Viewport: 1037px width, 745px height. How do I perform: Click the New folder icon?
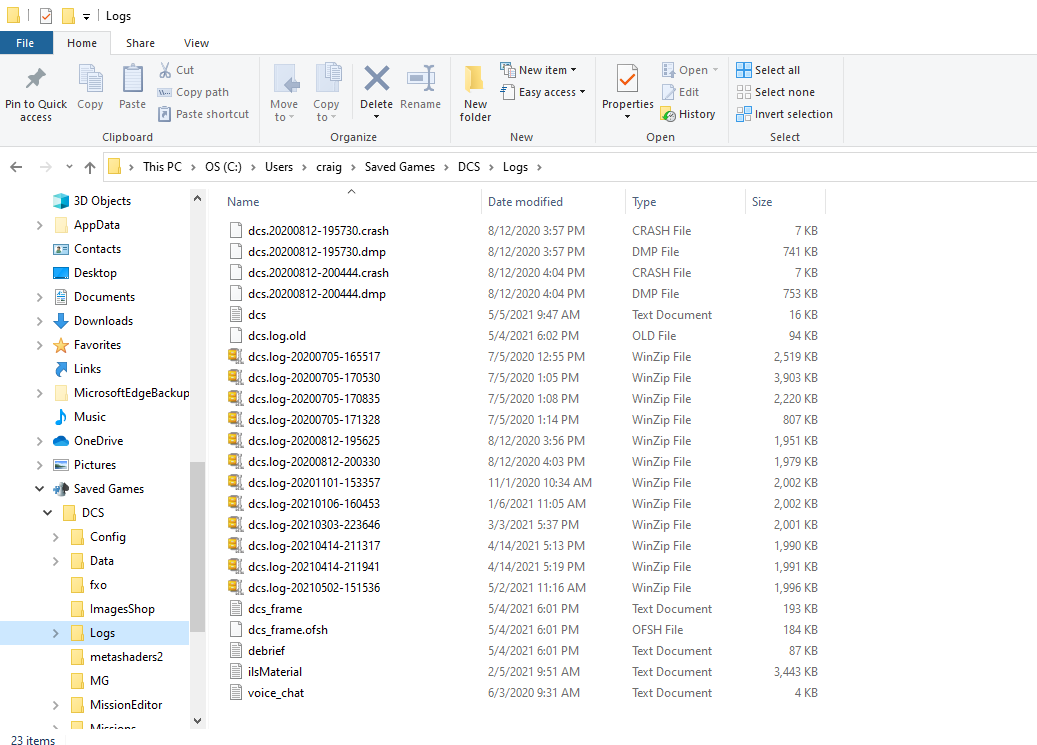pyautogui.click(x=474, y=80)
